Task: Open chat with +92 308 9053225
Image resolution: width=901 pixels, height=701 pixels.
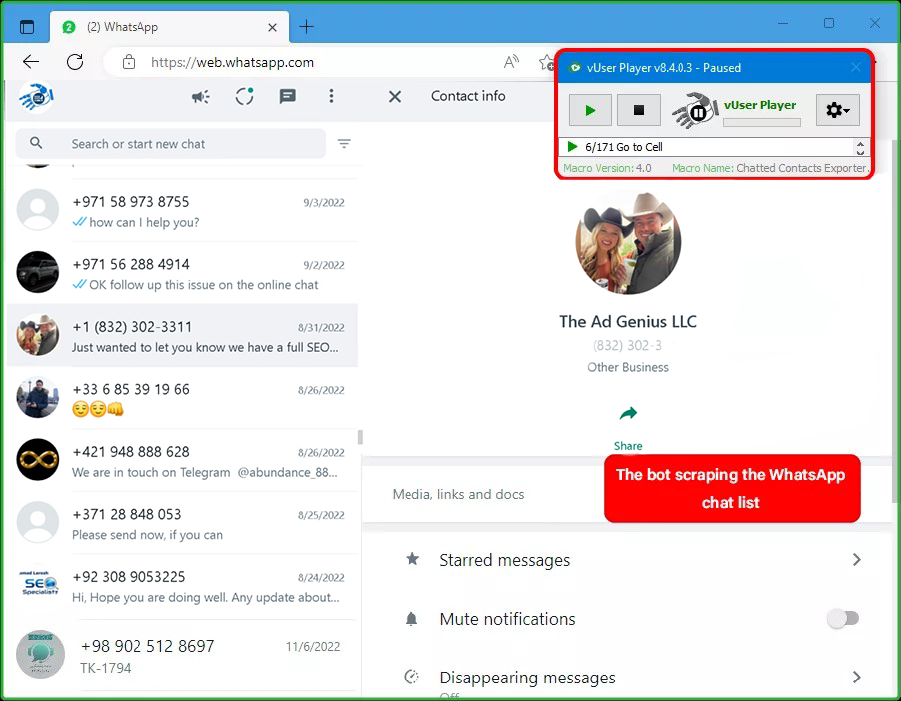Action: click(182, 587)
